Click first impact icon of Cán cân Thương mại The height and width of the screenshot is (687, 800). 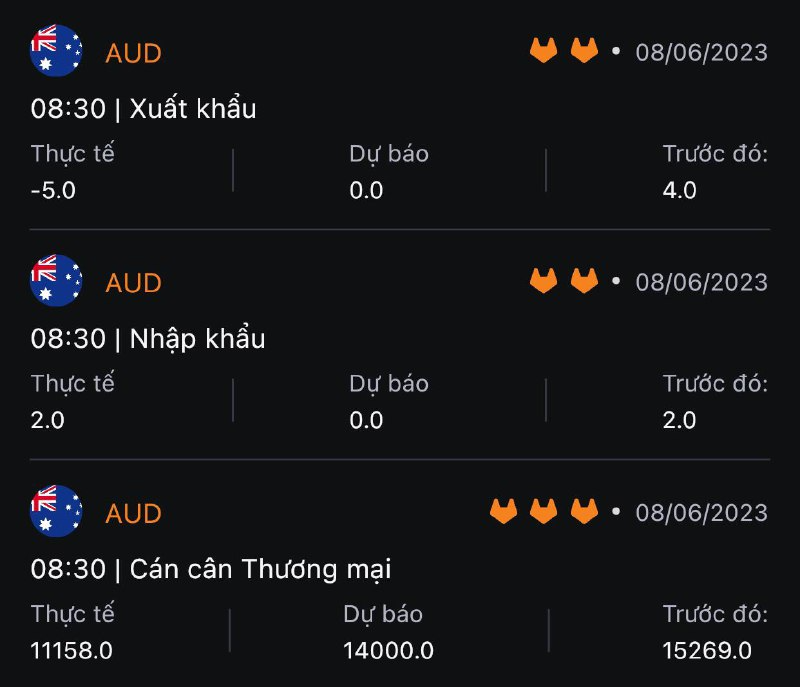(503, 511)
